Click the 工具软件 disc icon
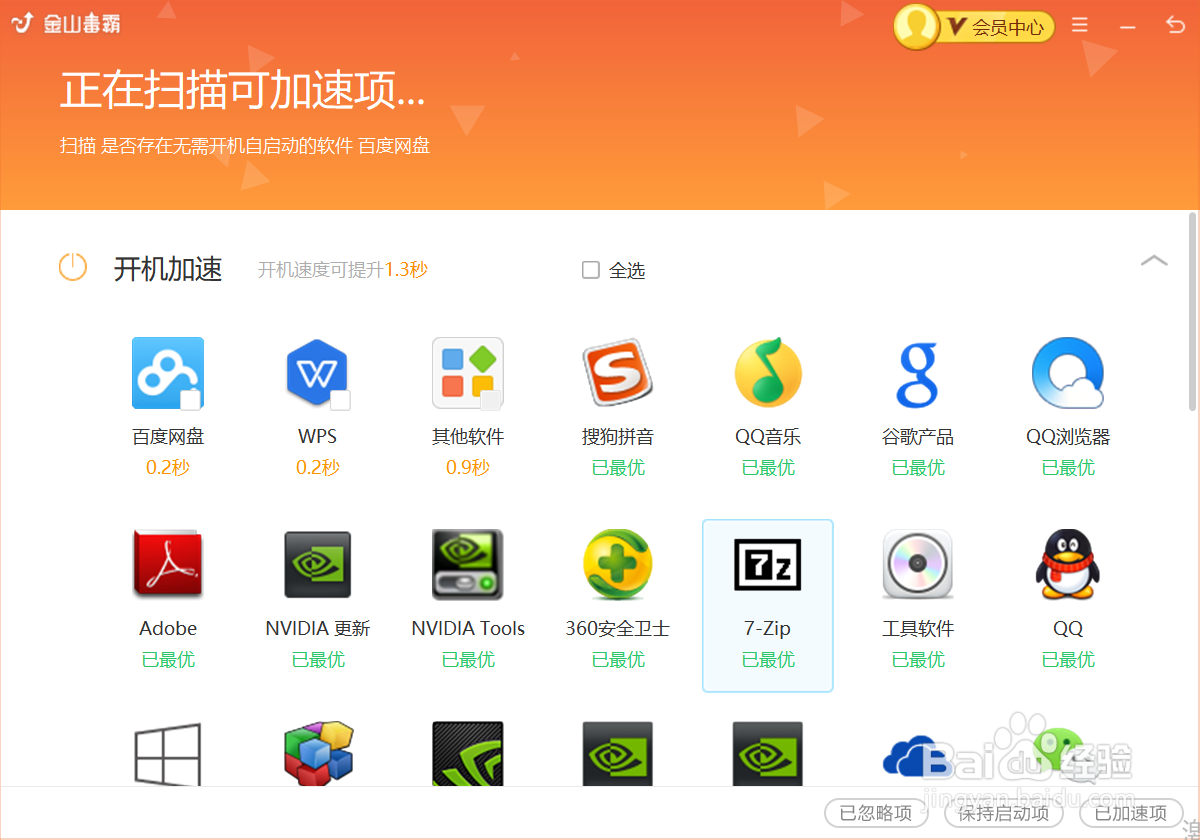Image resolution: width=1200 pixels, height=840 pixels. (918, 565)
